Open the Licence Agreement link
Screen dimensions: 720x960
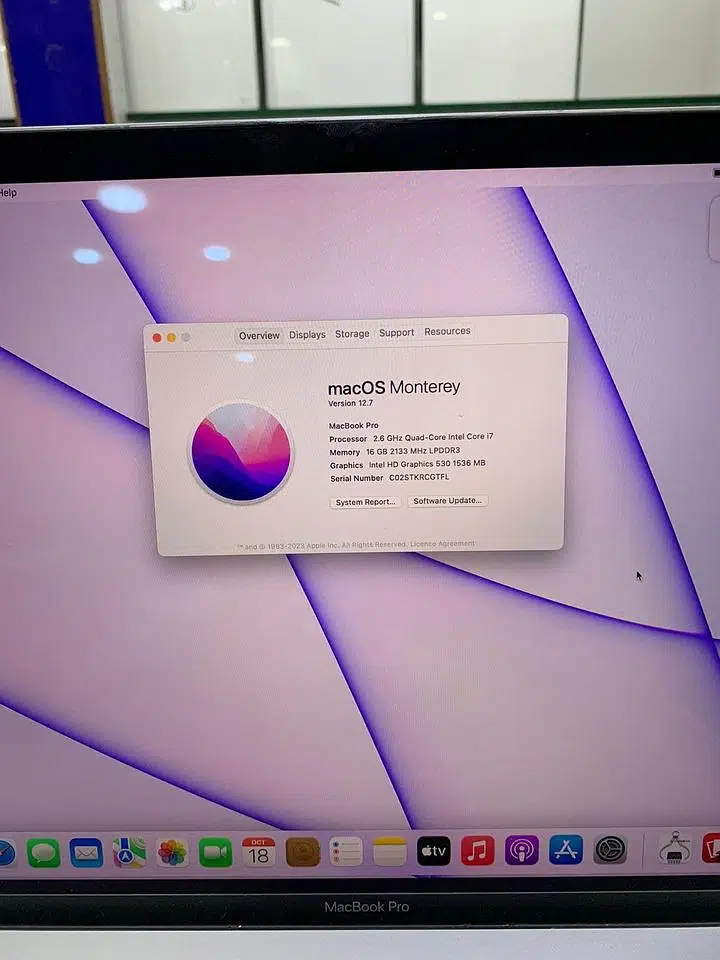[x=442, y=544]
